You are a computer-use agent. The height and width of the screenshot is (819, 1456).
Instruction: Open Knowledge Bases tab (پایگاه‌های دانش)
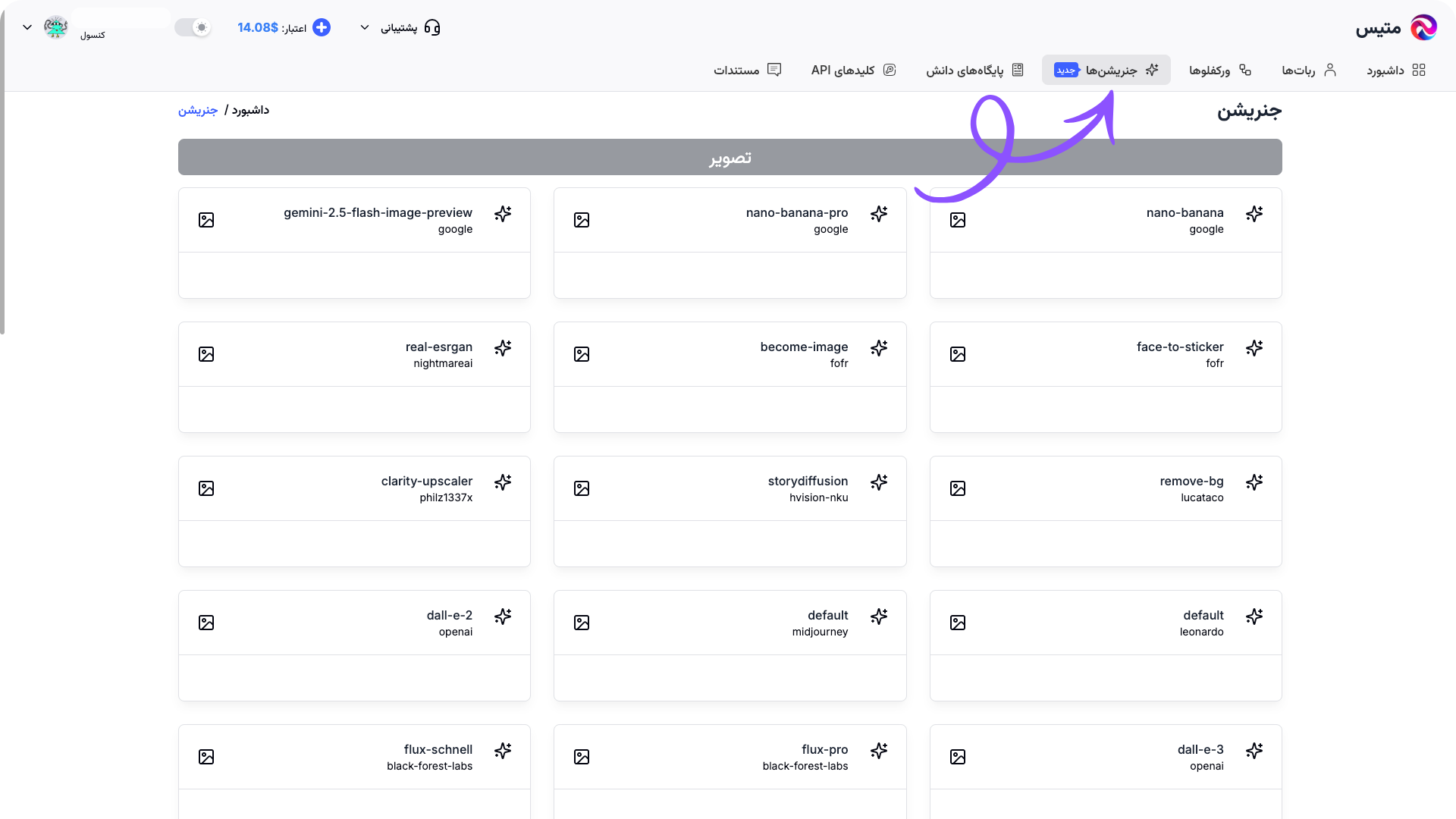(975, 70)
